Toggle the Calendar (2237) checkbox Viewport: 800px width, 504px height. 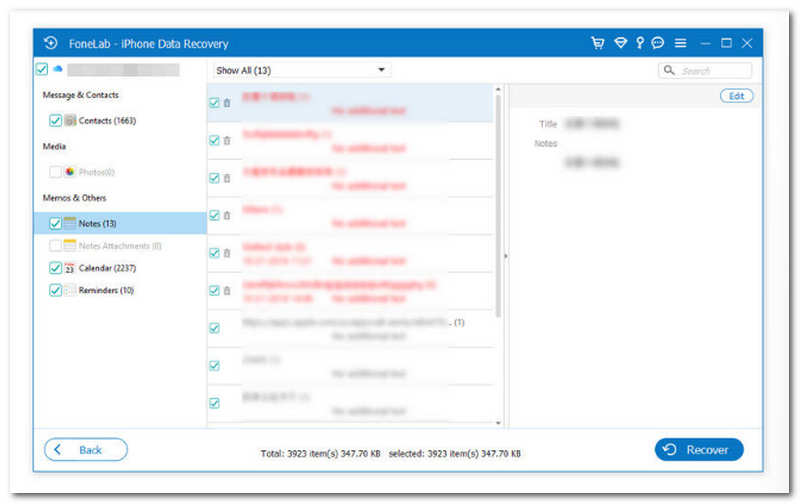coord(55,268)
